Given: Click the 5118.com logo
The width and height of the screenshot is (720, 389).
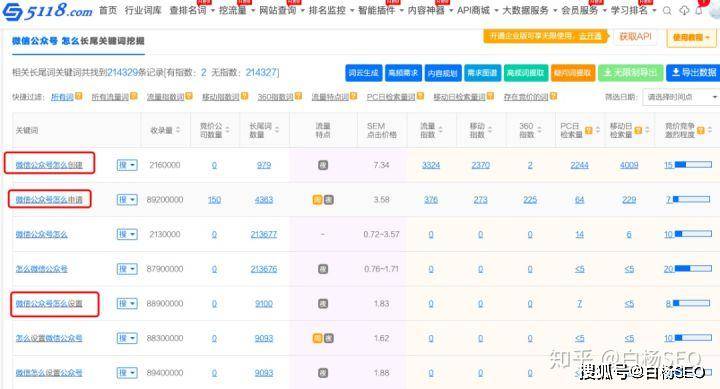Looking at the screenshot, I should 47,11.
